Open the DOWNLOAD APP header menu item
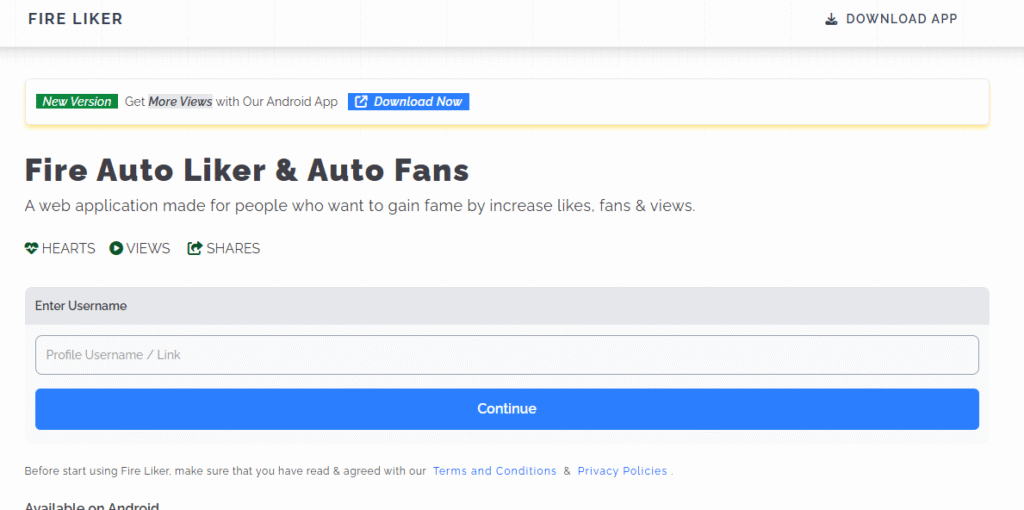The height and width of the screenshot is (510, 1024). (x=900, y=19)
